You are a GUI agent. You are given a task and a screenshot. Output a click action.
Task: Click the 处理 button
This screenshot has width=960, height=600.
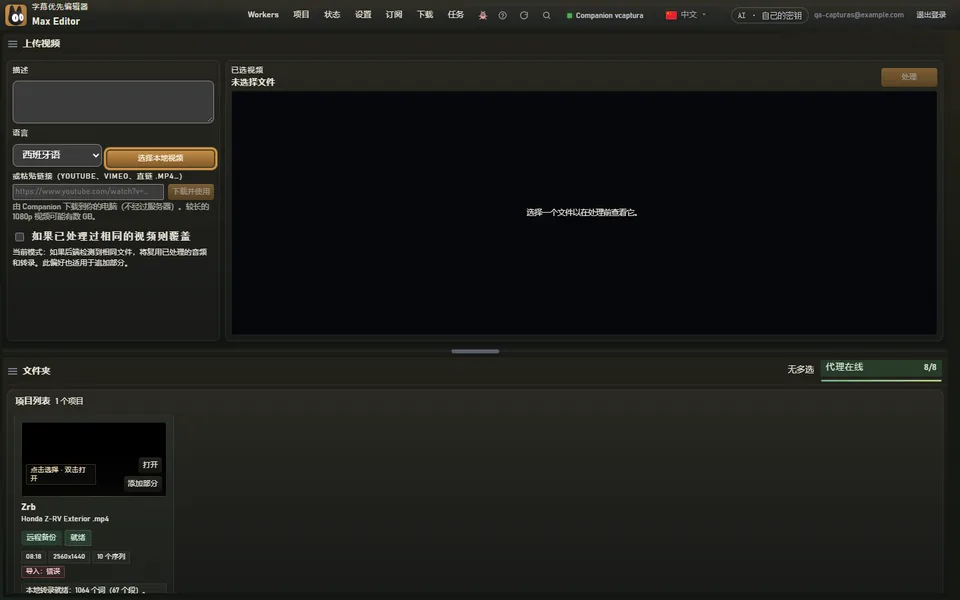pyautogui.click(x=909, y=77)
